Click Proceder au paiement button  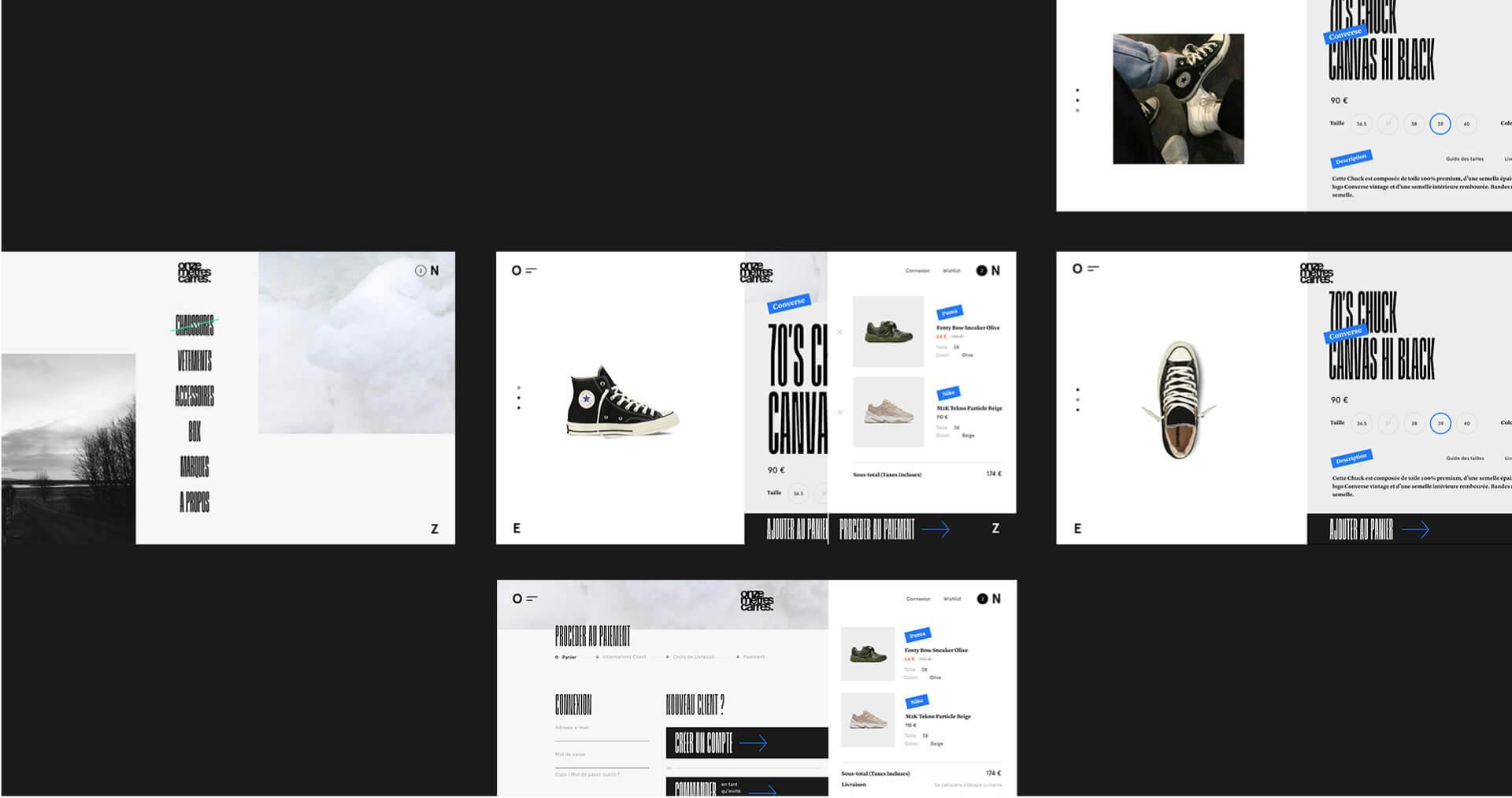click(895, 529)
